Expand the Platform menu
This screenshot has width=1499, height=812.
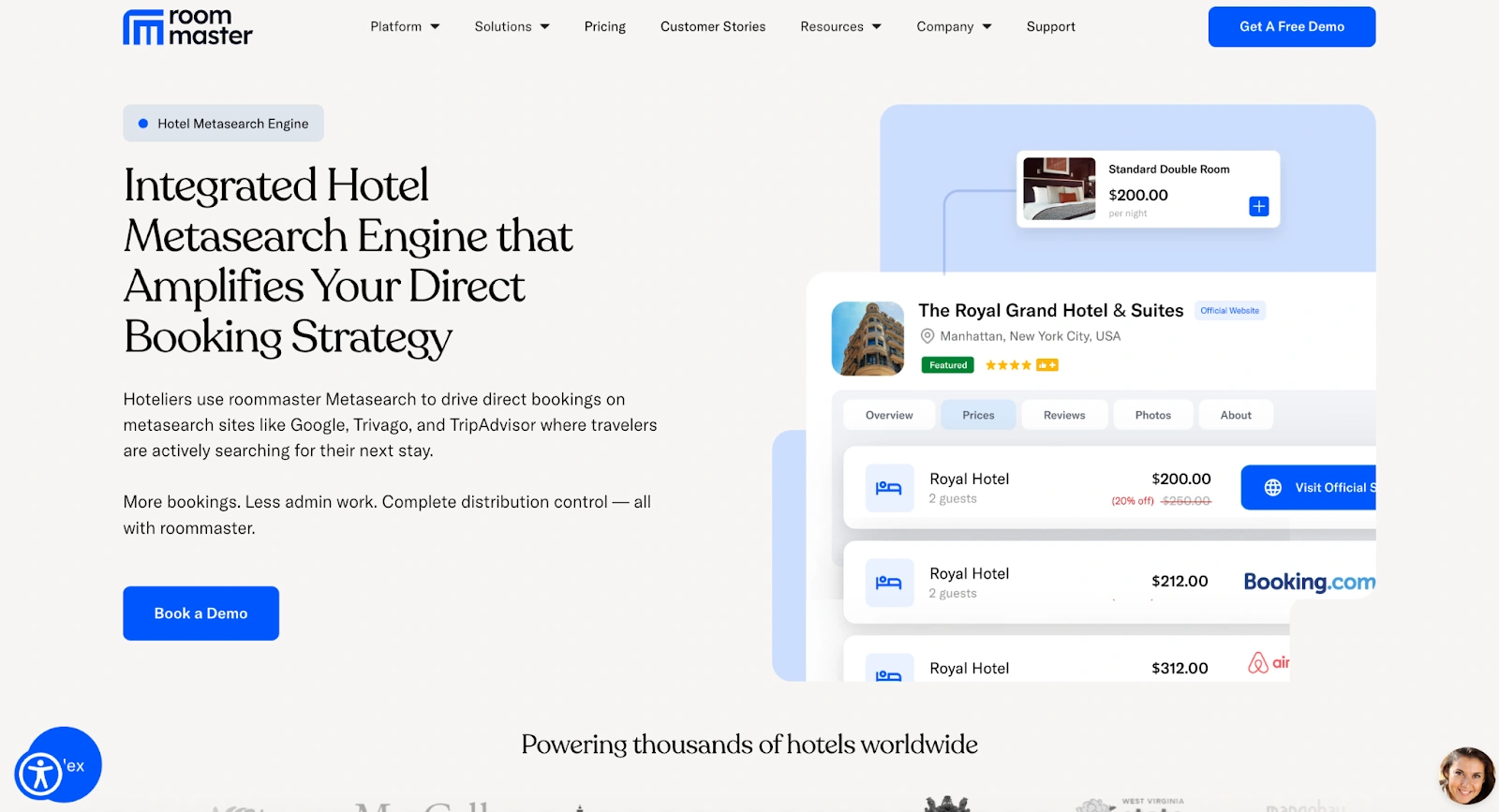pyautogui.click(x=405, y=26)
